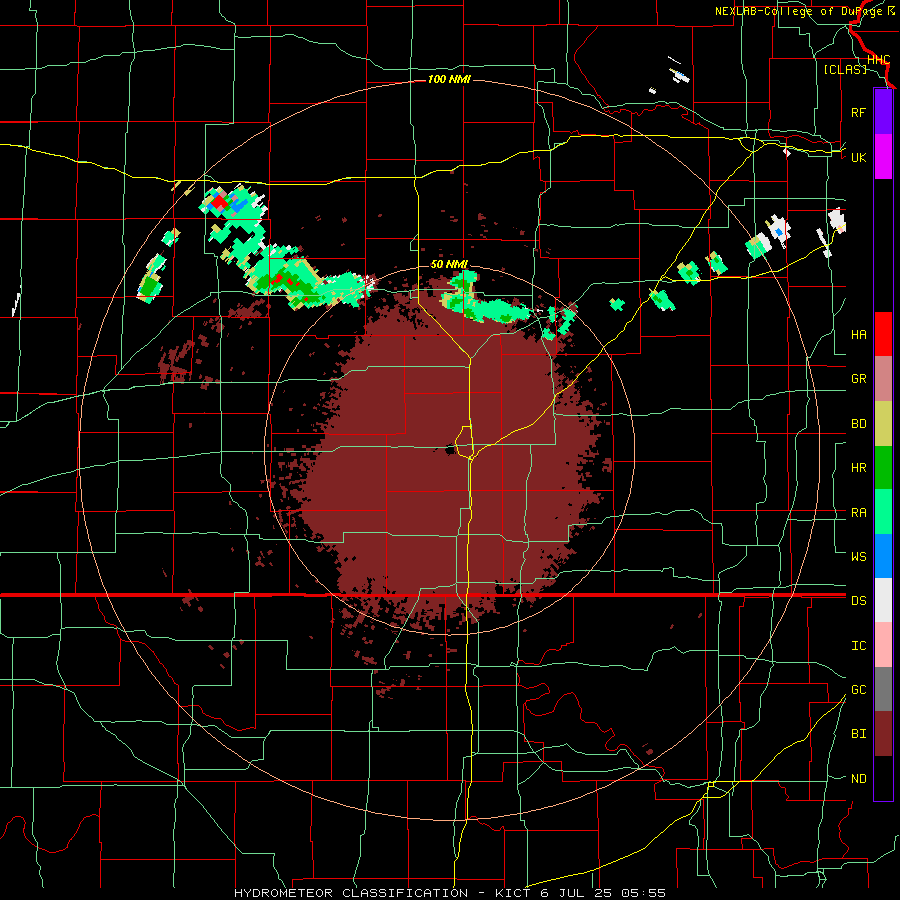Click the RF legend label
The width and height of the screenshot is (900, 900).
[x=858, y=112]
